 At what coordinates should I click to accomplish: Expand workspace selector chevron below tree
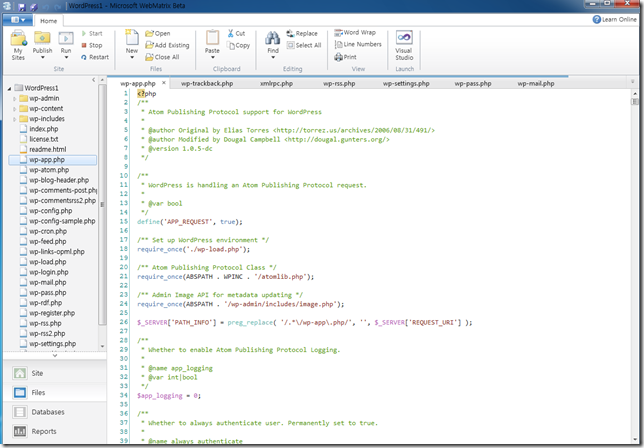pyautogui.click(x=55, y=356)
